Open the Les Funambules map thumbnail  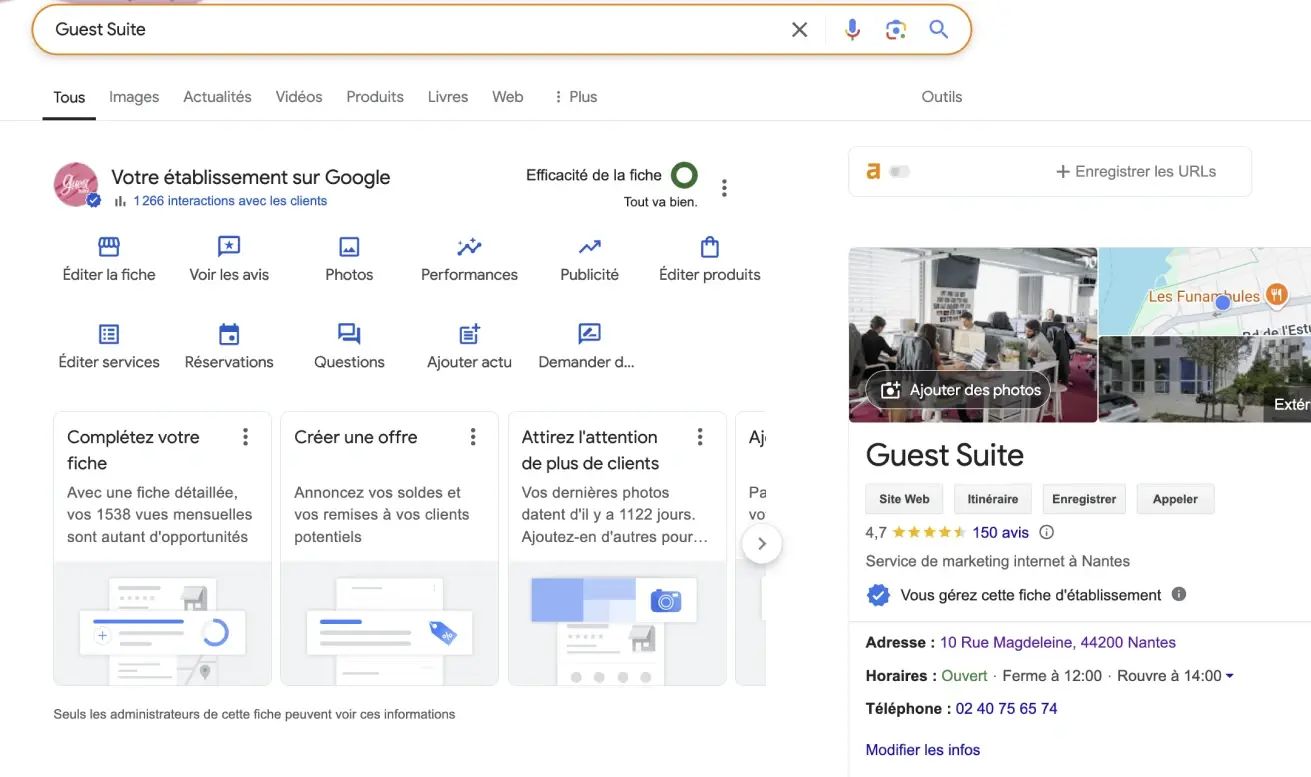1204,291
